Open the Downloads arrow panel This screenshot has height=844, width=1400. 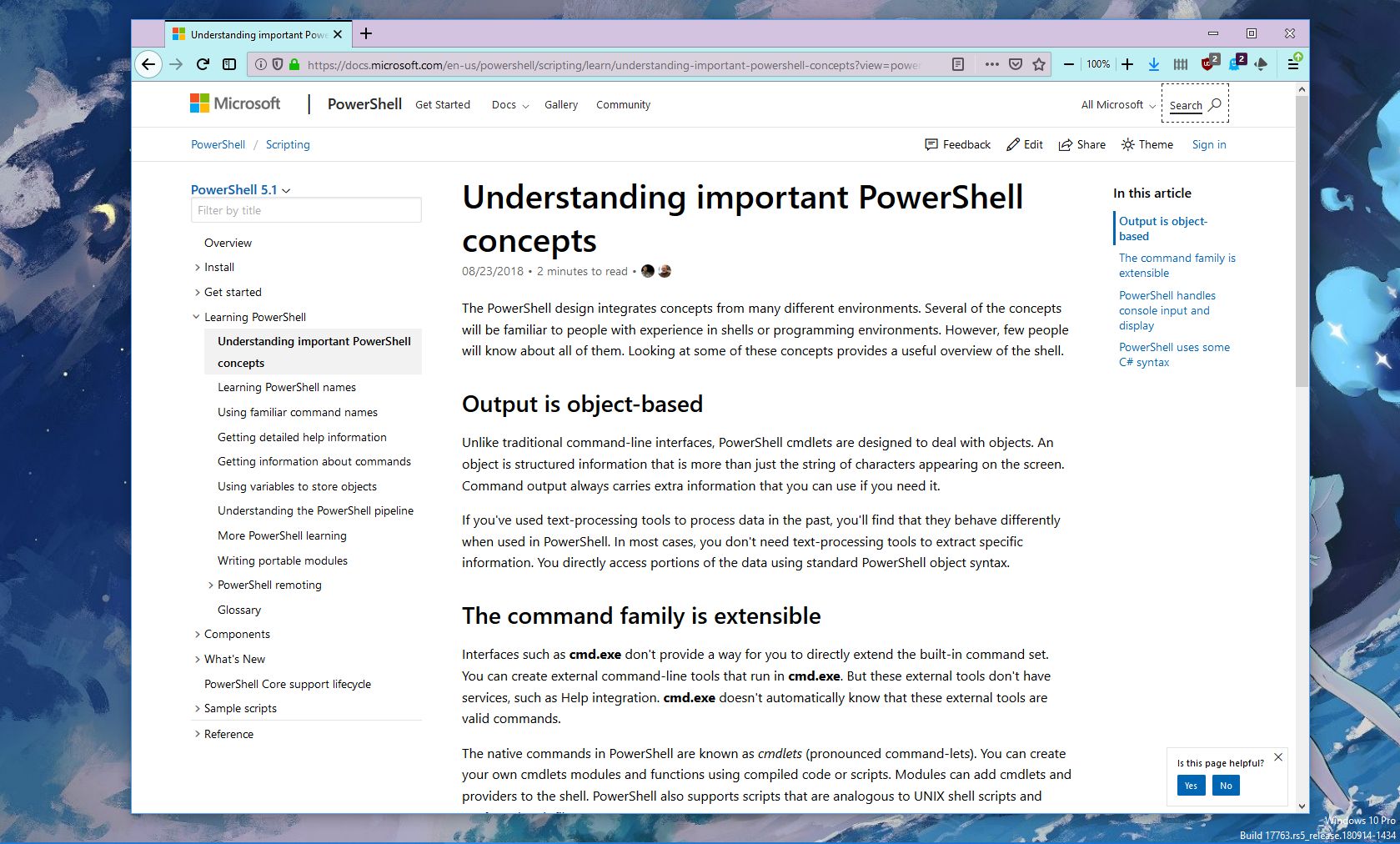[1154, 64]
